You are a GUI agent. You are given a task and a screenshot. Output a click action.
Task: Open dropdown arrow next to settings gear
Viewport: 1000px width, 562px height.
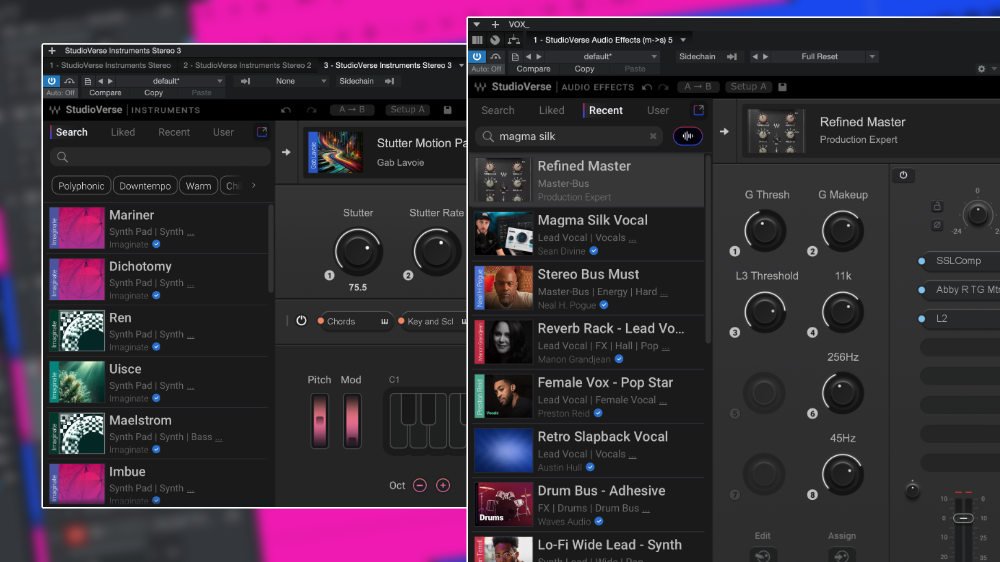[994, 68]
